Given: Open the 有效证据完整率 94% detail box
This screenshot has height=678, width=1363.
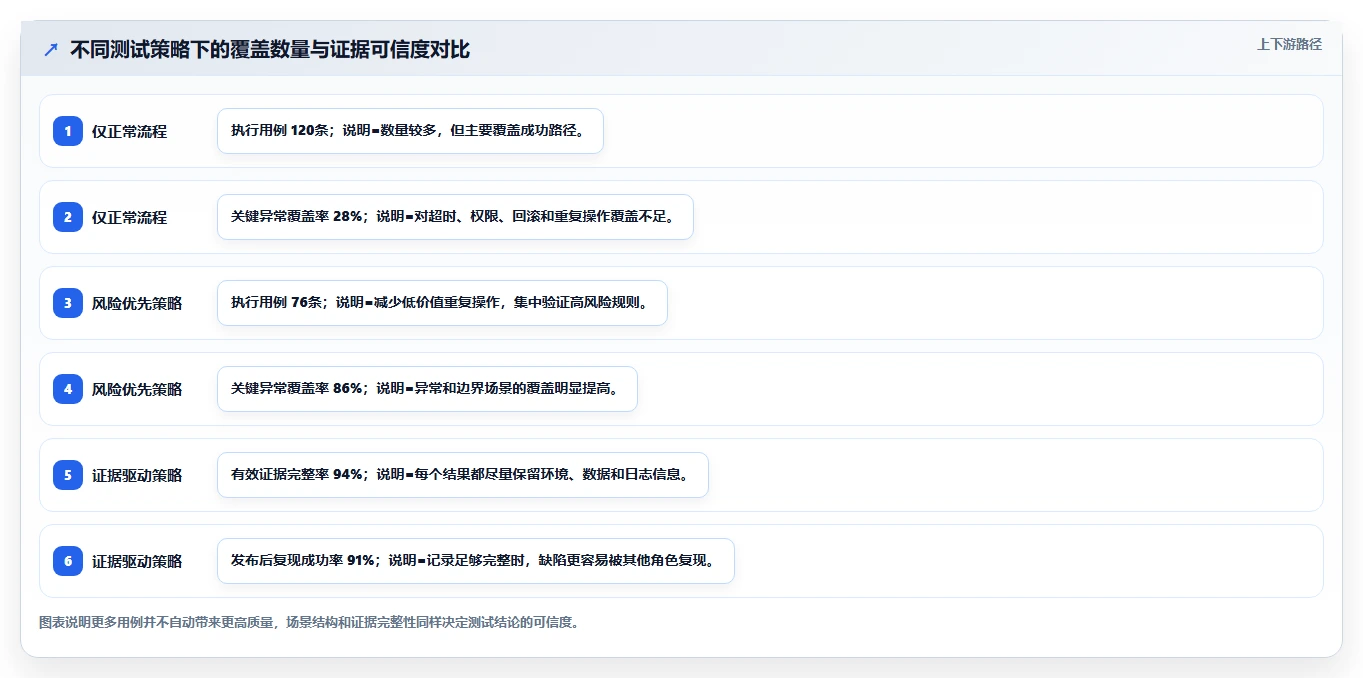Looking at the screenshot, I should tap(462, 475).
